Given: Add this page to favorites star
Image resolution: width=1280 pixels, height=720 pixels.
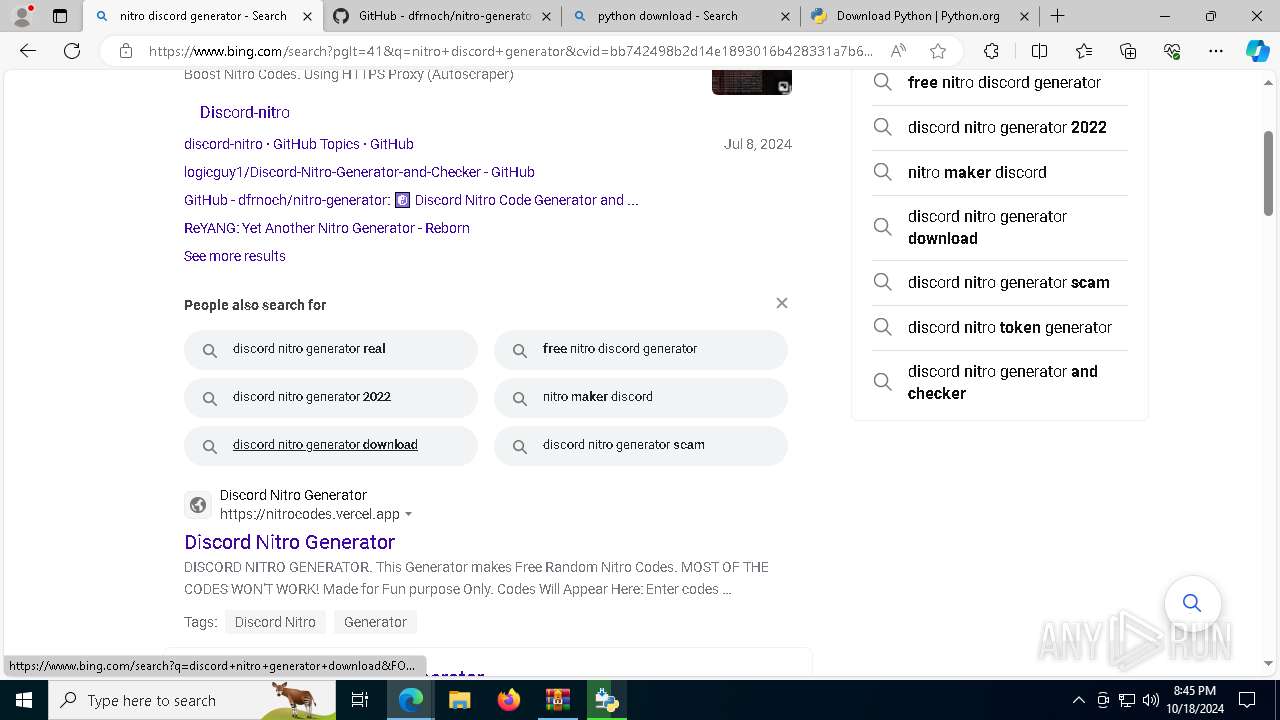Looking at the screenshot, I should 937,51.
